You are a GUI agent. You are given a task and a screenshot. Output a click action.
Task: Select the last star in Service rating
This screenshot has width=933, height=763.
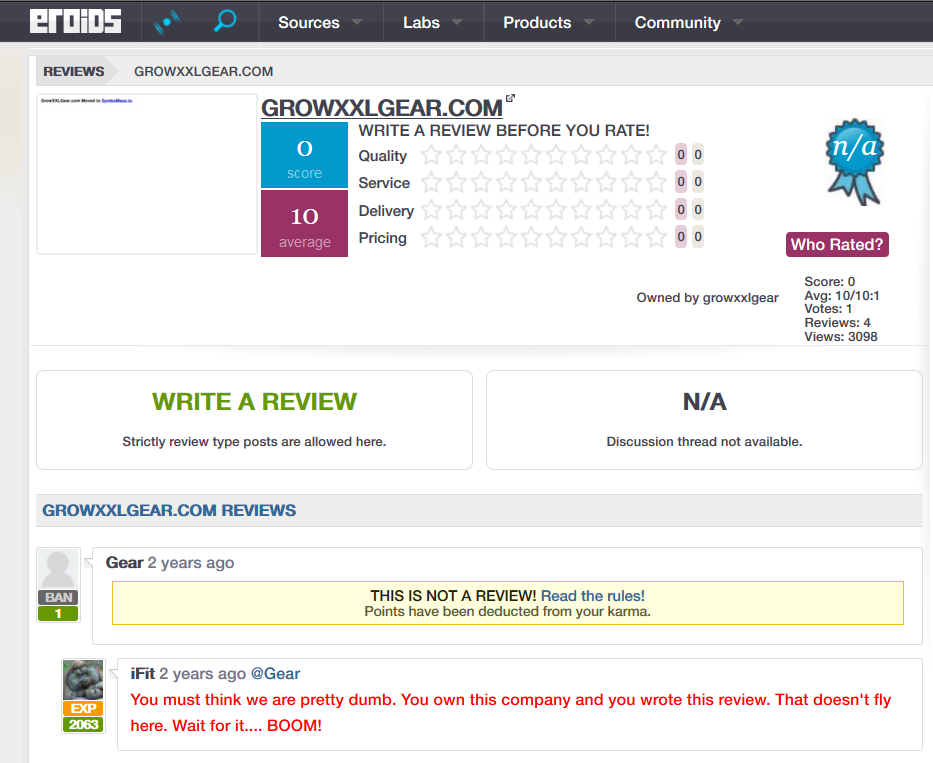656,182
